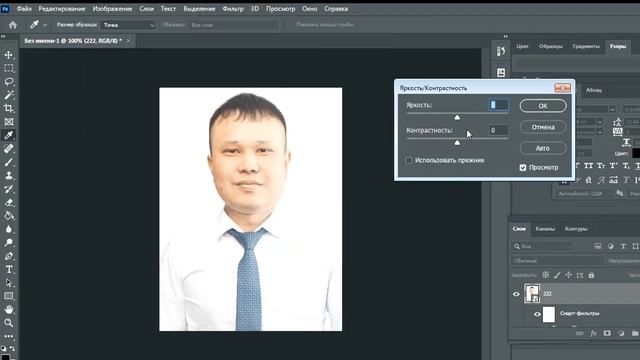The height and width of the screenshot is (360, 640).
Task: Open the Фильтр menu
Action: (233, 9)
